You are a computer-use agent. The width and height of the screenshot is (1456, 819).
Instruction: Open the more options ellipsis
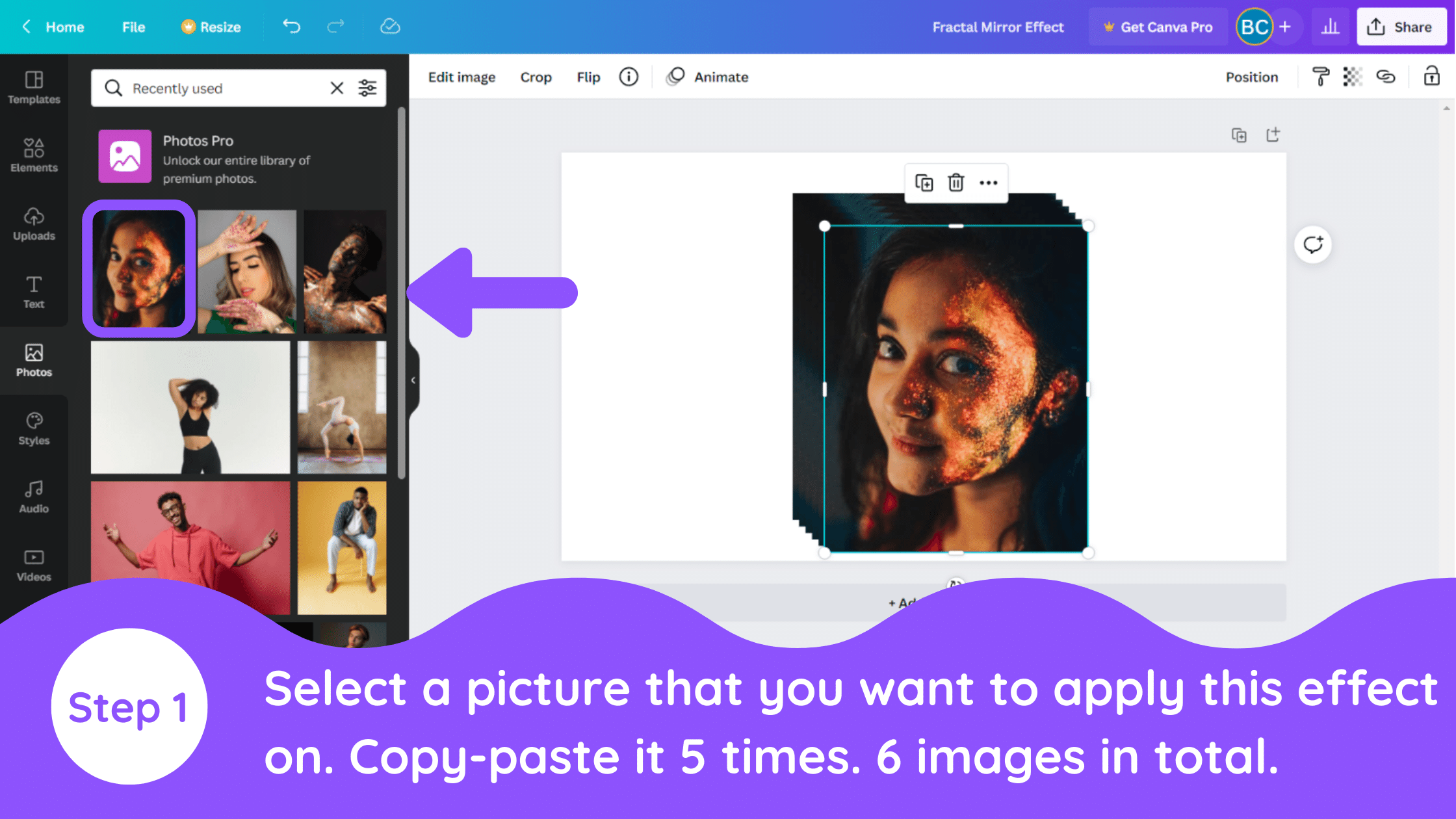[x=988, y=183]
